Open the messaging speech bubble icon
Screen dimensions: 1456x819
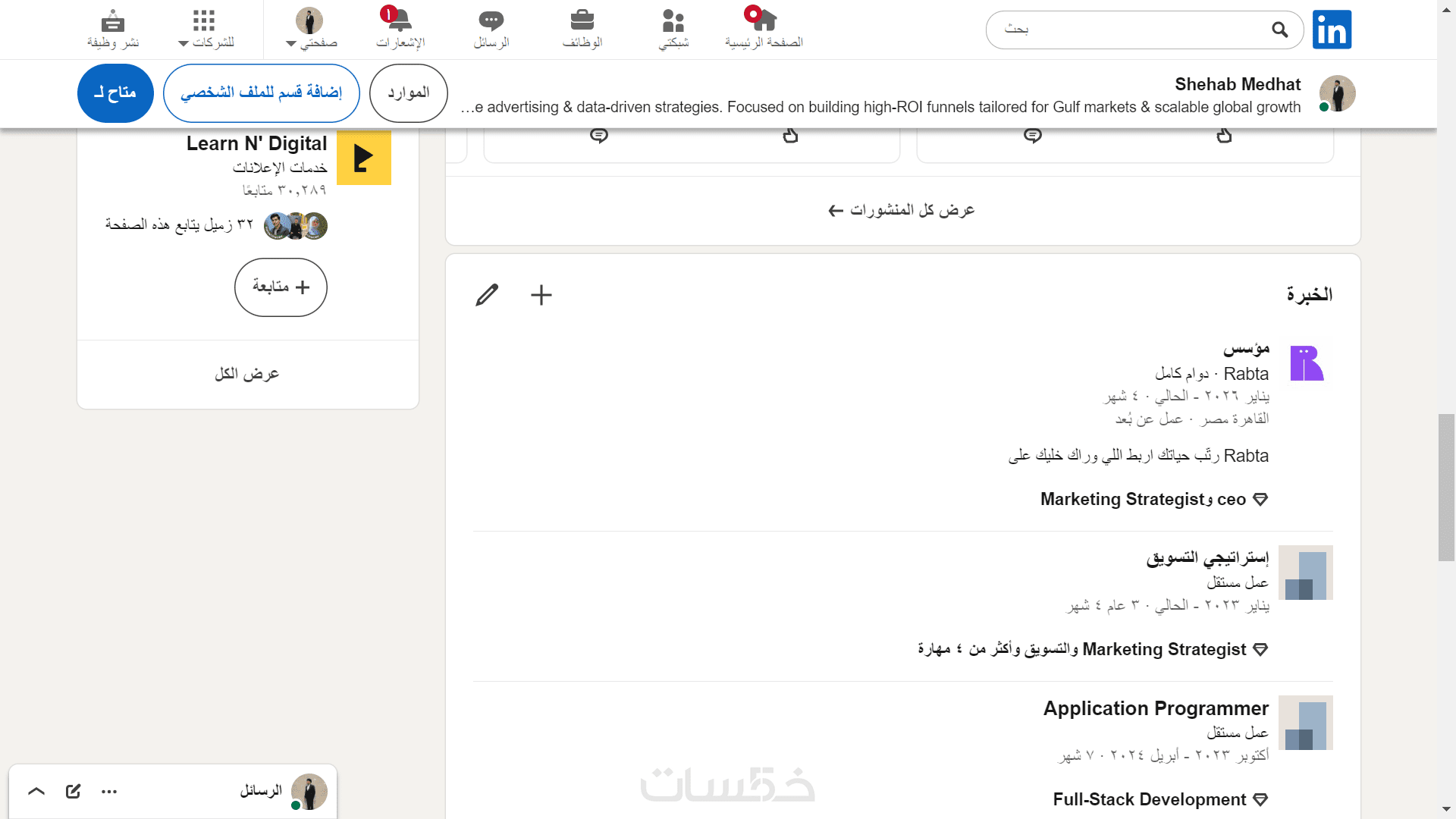491,20
